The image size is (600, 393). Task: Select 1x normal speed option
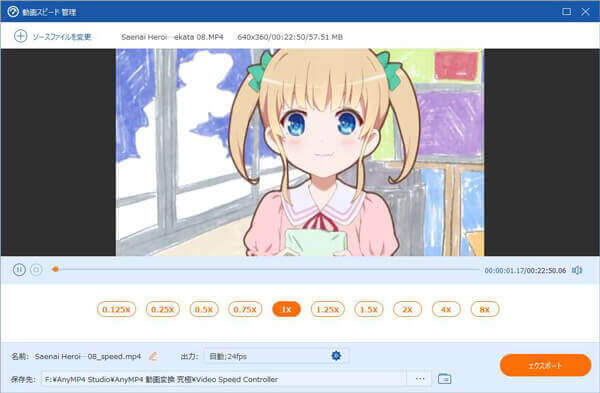pos(286,309)
